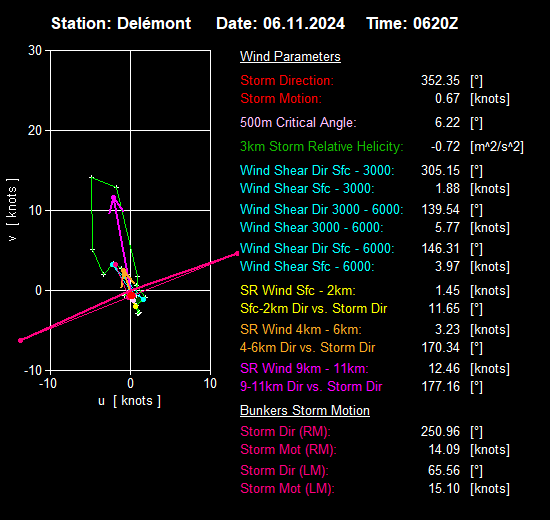Click the magenta marker at hodograph top
Screen dimensions: 550x520
[x=114, y=198]
